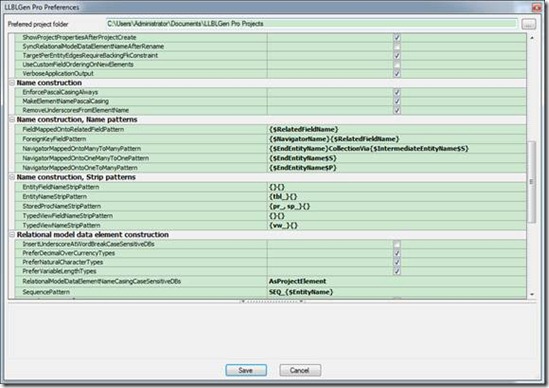Toggle VerboseApplicationOutput checkbox
Image resolution: width=549 pixels, height=388 pixels.
pos(397,74)
